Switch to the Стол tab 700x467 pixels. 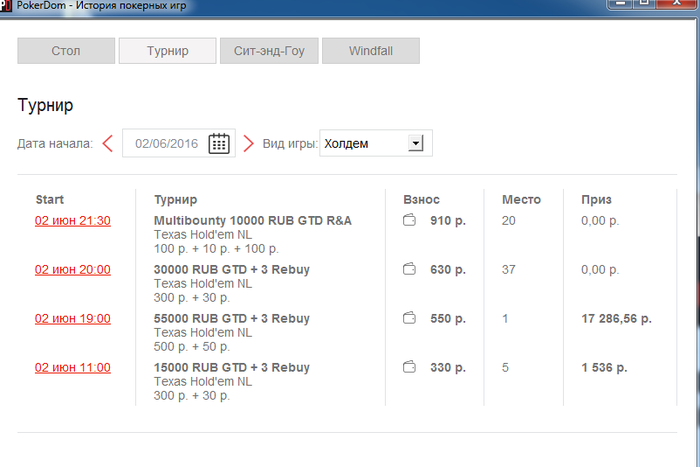coord(66,51)
